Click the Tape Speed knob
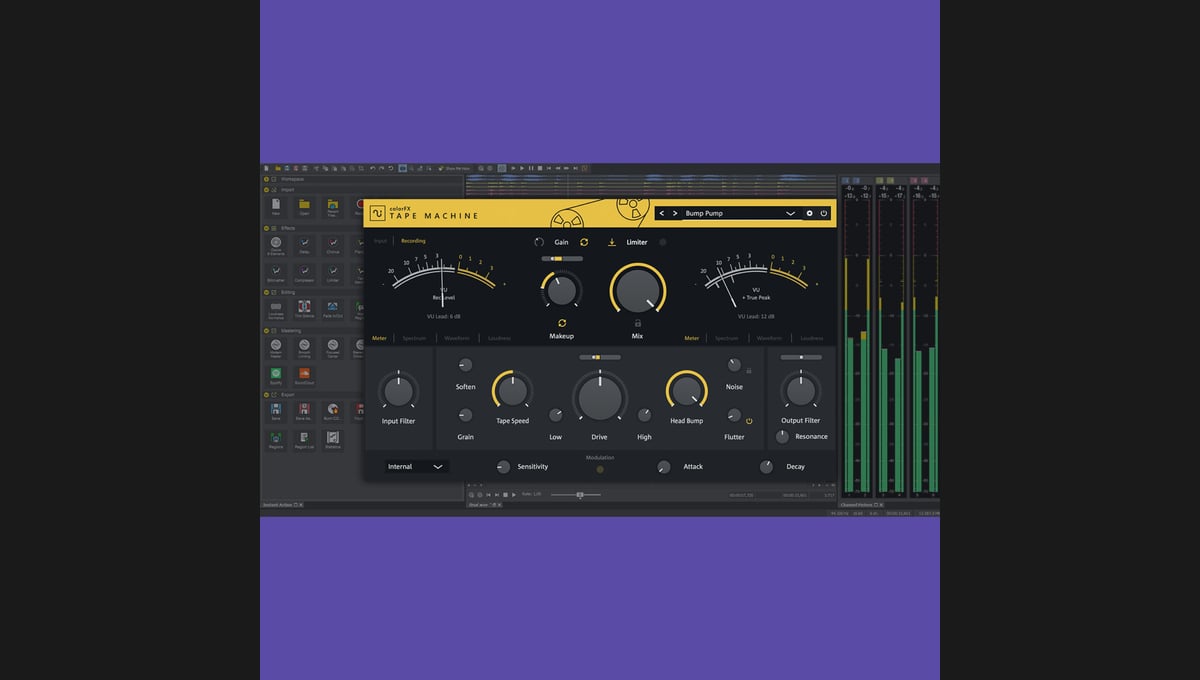 (512, 390)
